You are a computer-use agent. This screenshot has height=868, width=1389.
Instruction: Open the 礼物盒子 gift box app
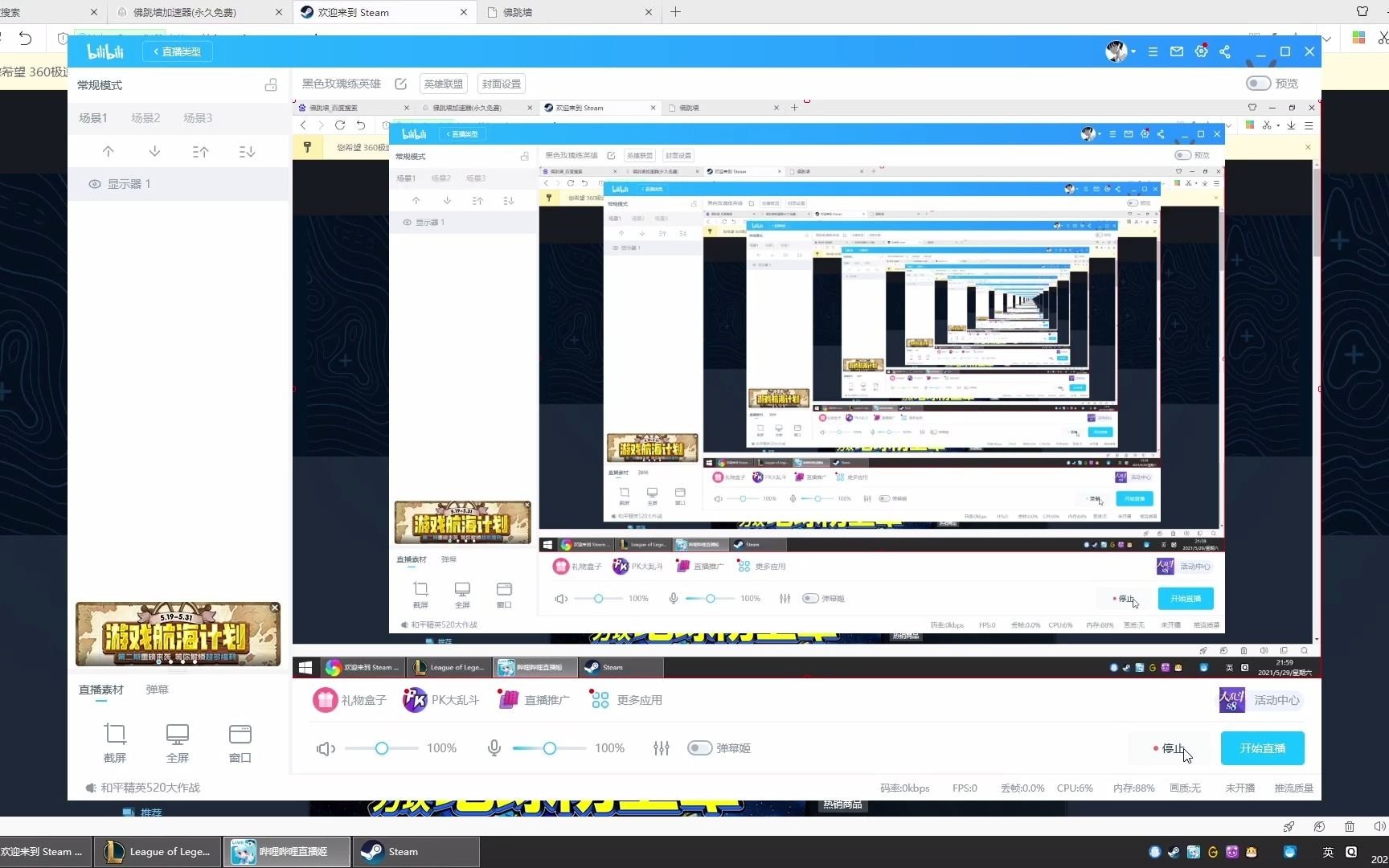pos(350,699)
